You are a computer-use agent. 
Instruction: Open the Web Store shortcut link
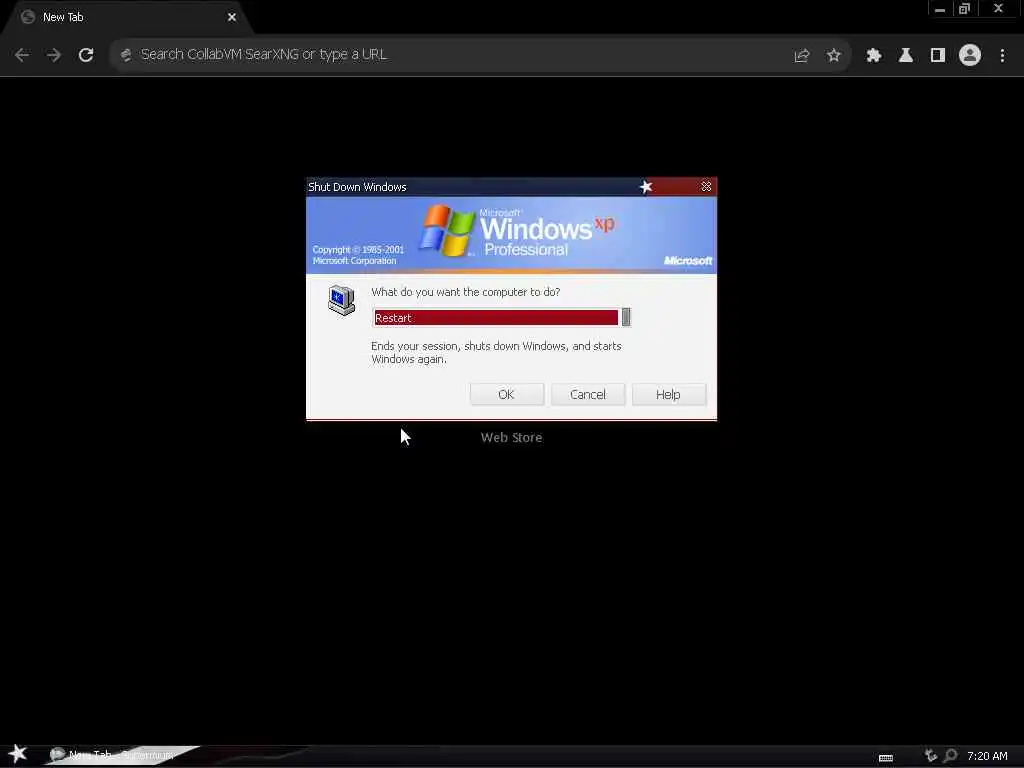click(x=511, y=438)
